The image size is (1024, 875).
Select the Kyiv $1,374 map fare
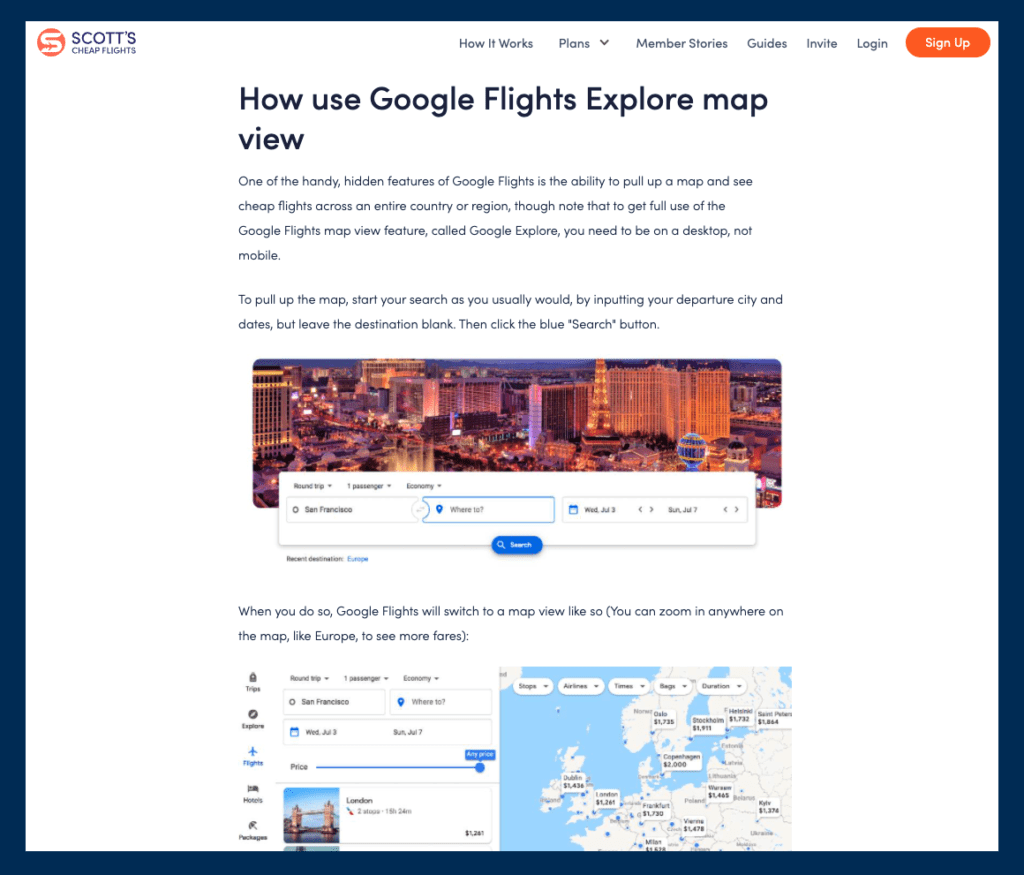[x=768, y=806]
